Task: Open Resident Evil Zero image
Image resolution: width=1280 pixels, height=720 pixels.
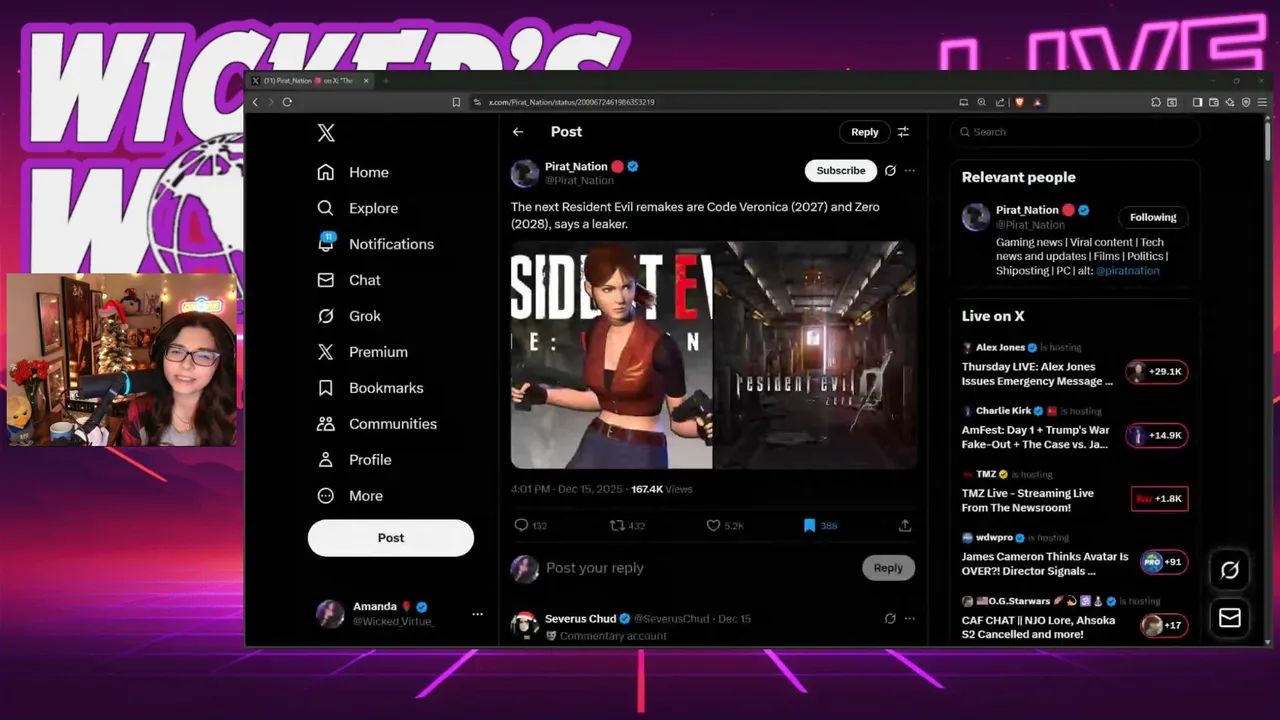Action: pyautogui.click(x=815, y=355)
